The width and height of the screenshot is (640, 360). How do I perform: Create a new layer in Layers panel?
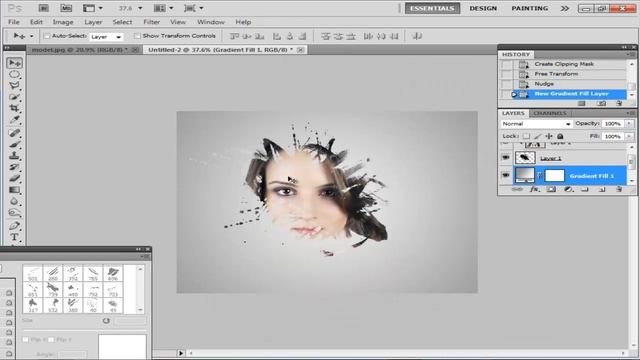602,189
